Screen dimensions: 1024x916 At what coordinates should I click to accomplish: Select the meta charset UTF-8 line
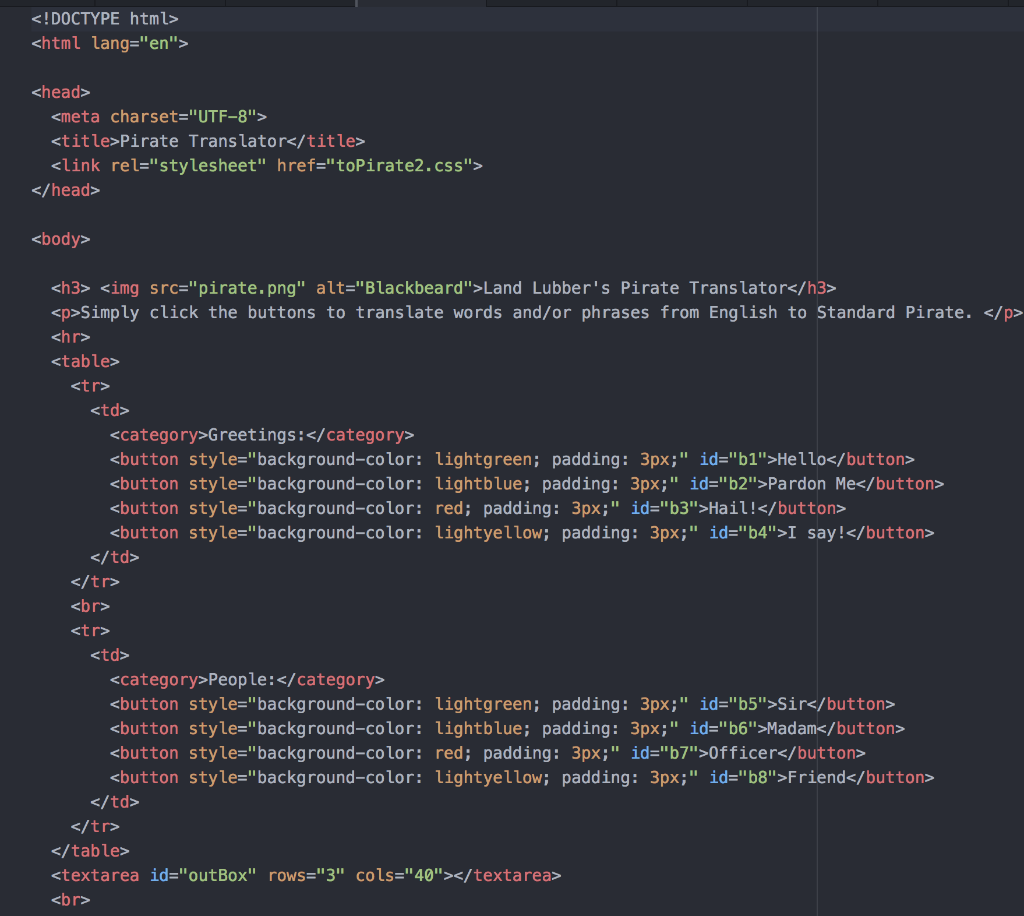pyautogui.click(x=160, y=116)
